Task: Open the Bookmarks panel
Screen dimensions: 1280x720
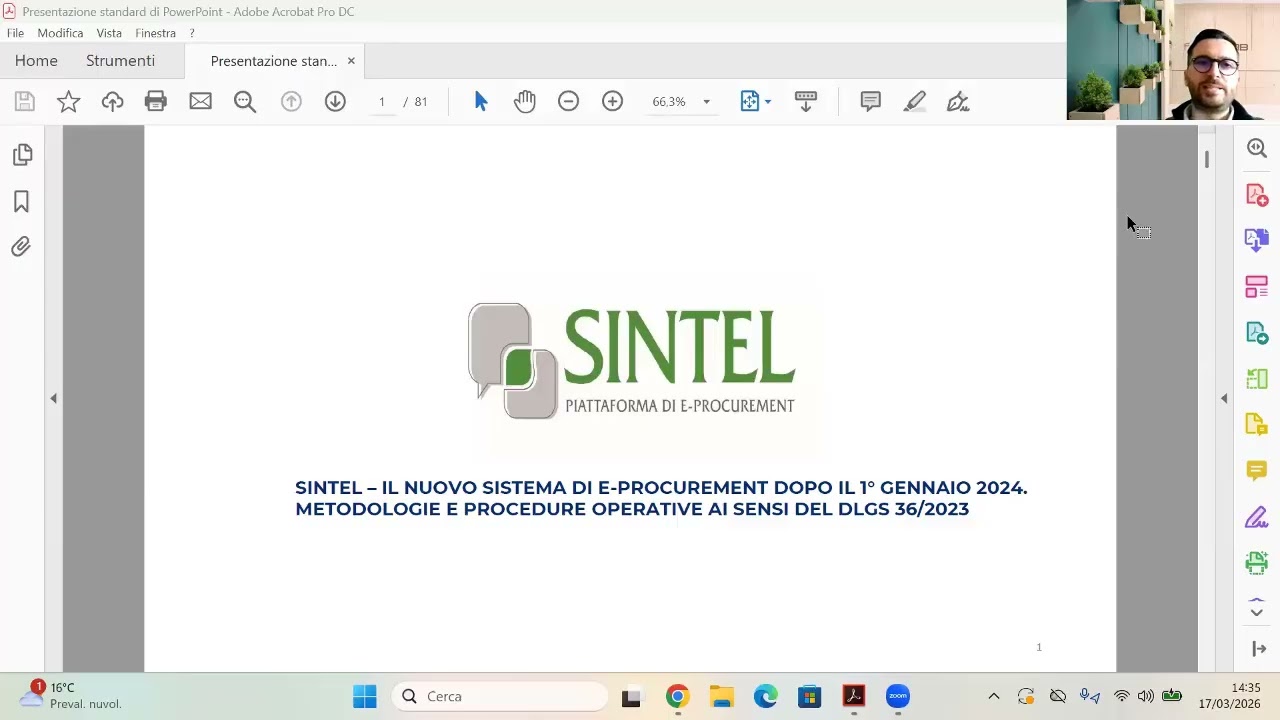Action: coord(21,201)
